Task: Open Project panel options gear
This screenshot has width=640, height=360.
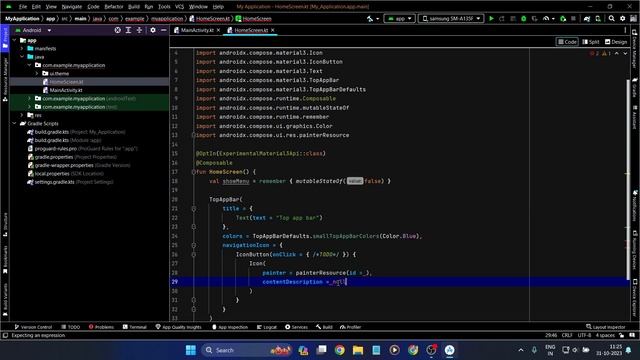Action: click(153, 30)
